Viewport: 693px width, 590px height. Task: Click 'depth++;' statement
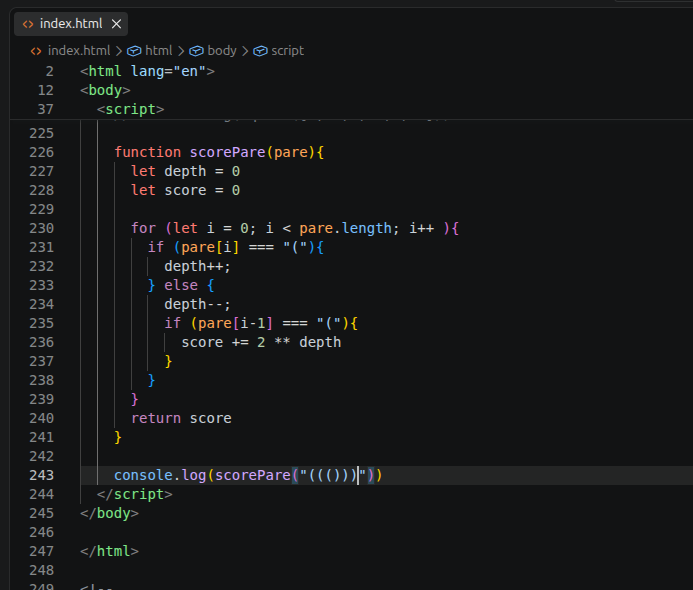(x=197, y=266)
